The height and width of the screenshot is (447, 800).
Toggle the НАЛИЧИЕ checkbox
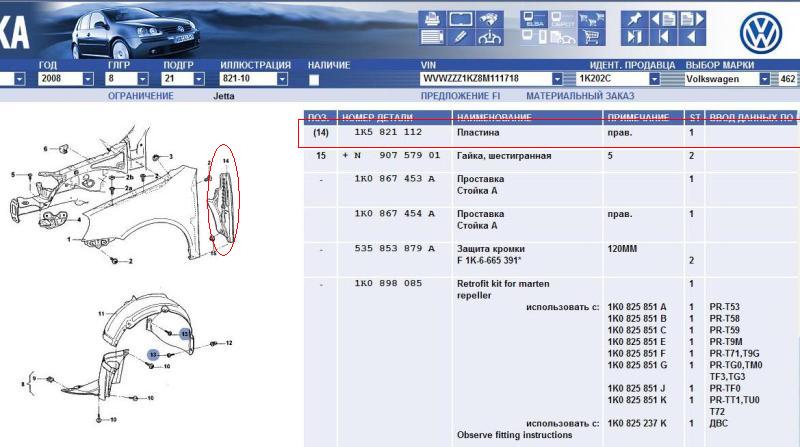314,80
